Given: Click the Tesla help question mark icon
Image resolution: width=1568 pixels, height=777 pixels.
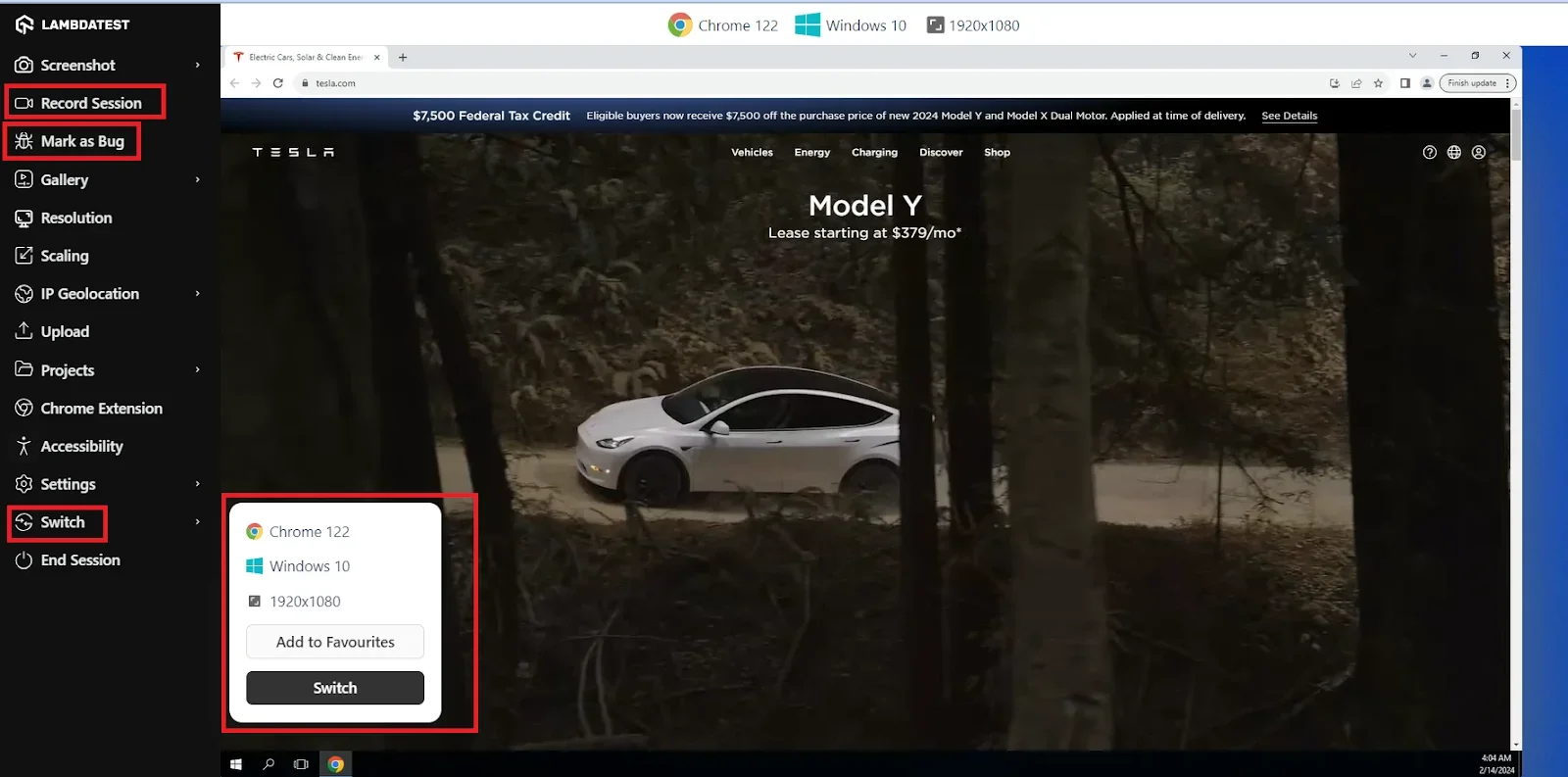Looking at the screenshot, I should click(1430, 152).
